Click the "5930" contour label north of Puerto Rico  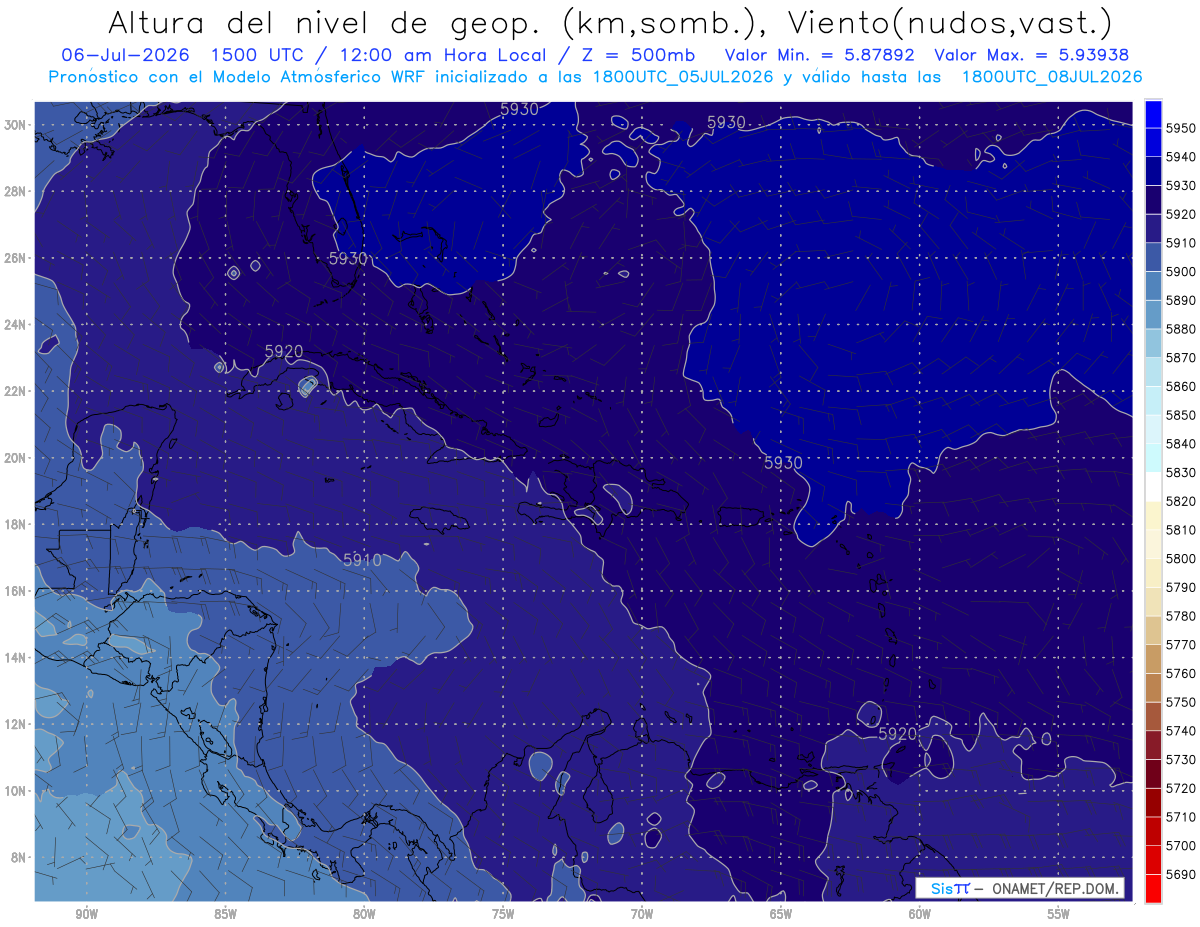[x=783, y=462]
